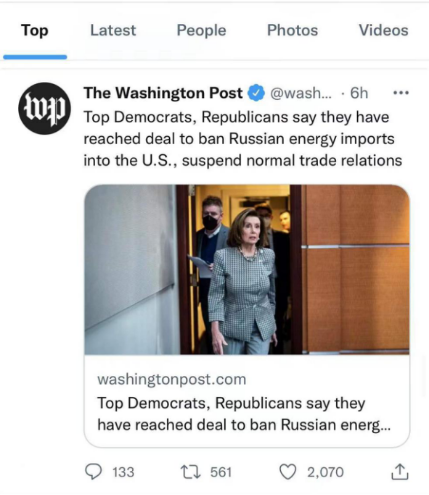Open the Videos tab
Image resolution: width=429 pixels, height=495 pixels.
pyautogui.click(x=383, y=30)
